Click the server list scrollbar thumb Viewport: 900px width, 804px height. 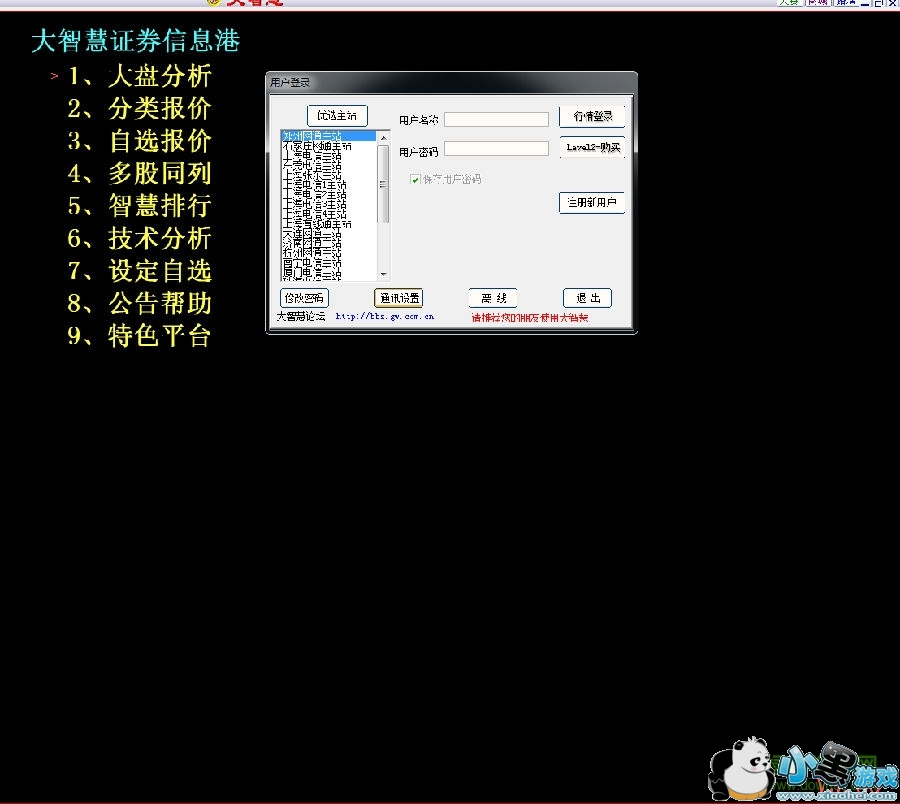click(x=383, y=184)
